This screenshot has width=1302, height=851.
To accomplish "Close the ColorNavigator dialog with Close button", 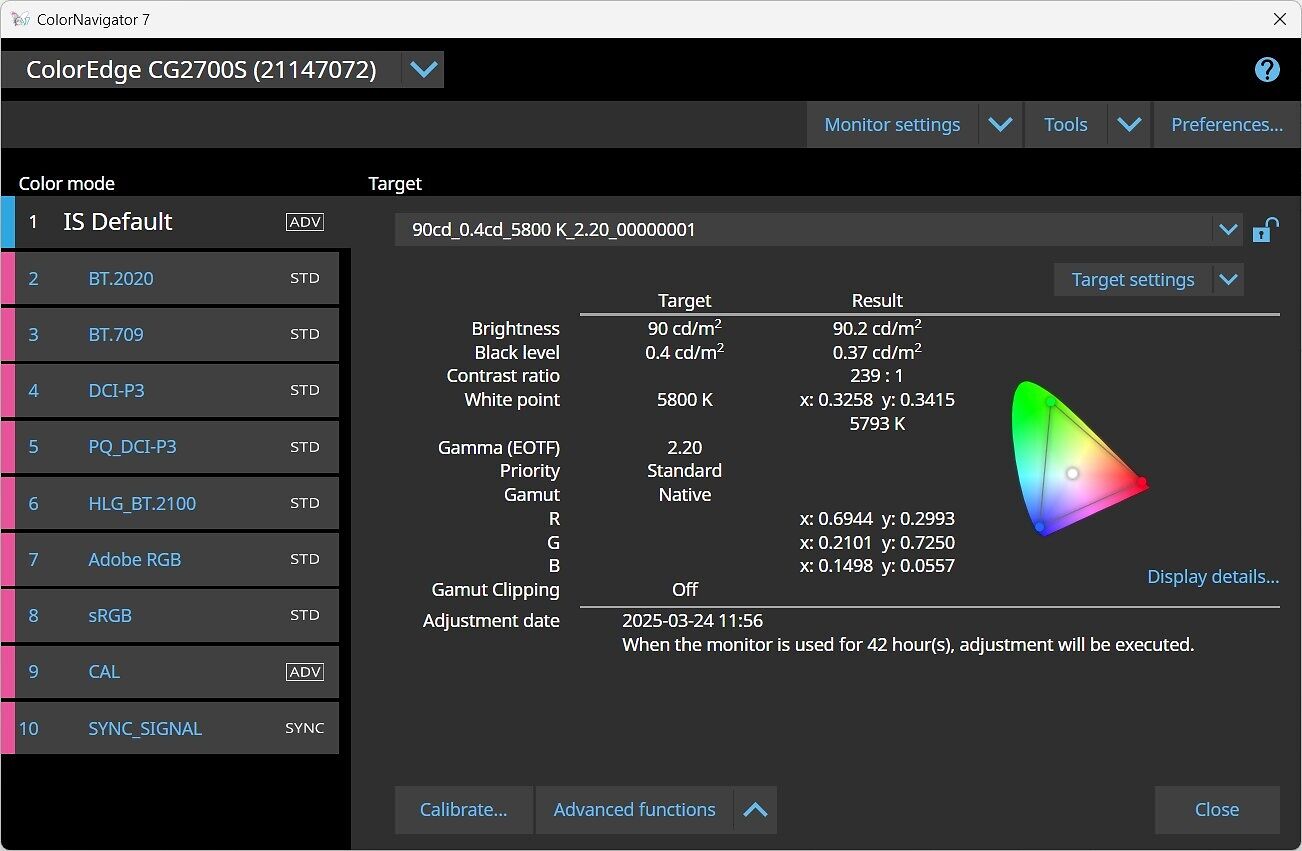I will [x=1217, y=810].
